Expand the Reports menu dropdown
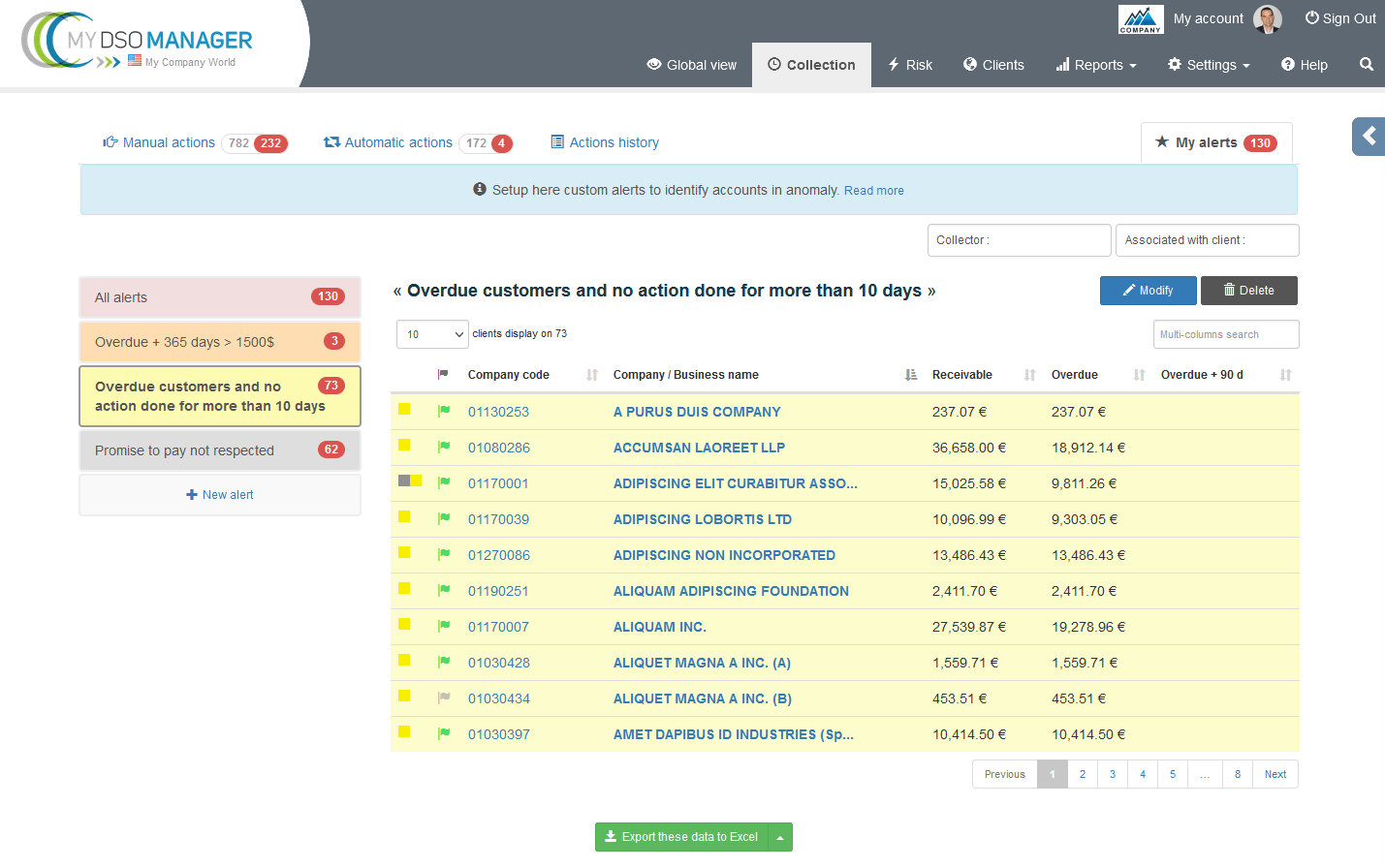1385x868 pixels. point(1096,65)
